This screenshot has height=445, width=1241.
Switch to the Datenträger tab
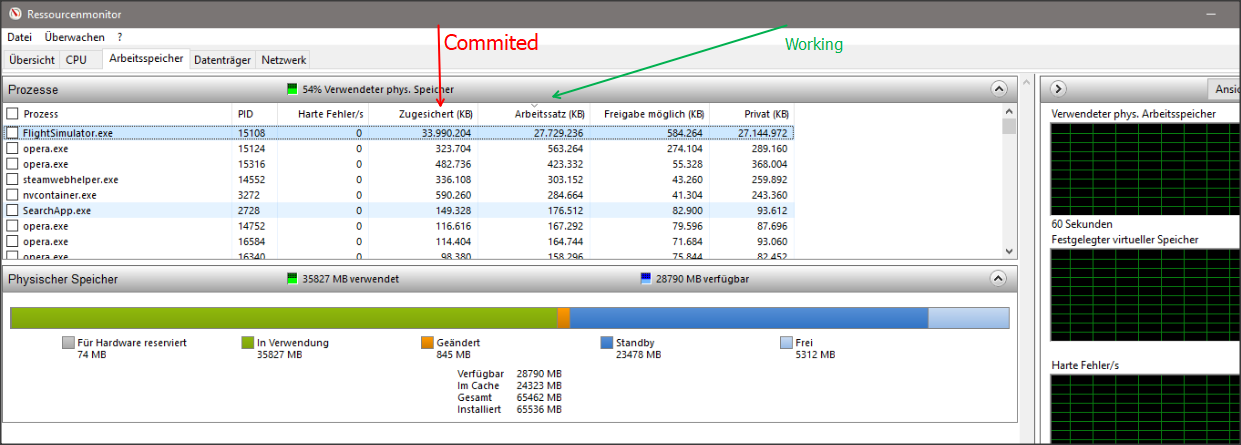[x=222, y=60]
